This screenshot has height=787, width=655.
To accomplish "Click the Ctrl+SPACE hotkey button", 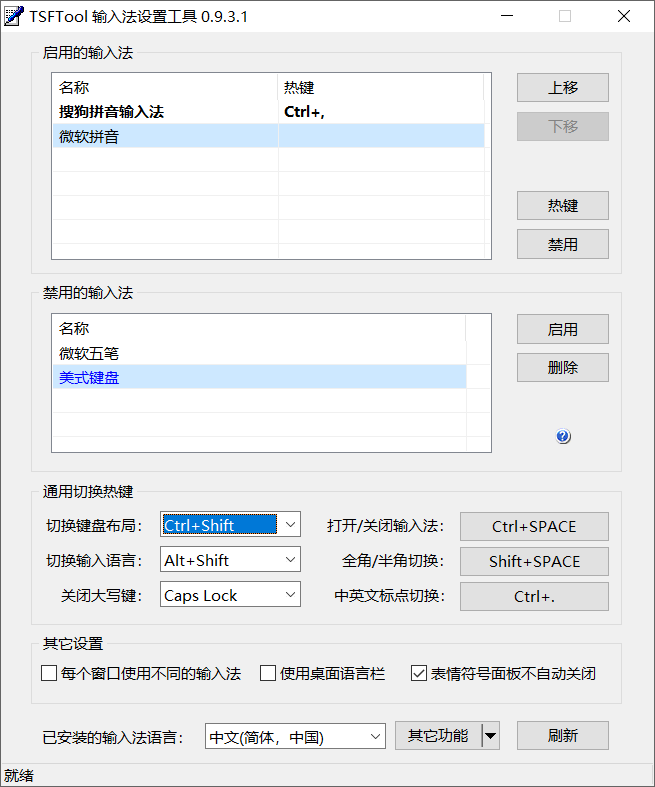I will tap(534, 527).
